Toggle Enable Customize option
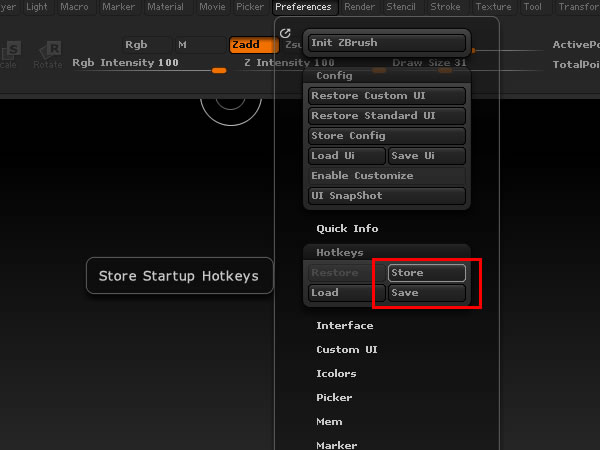Image resolution: width=600 pixels, height=450 pixels. coord(387,176)
